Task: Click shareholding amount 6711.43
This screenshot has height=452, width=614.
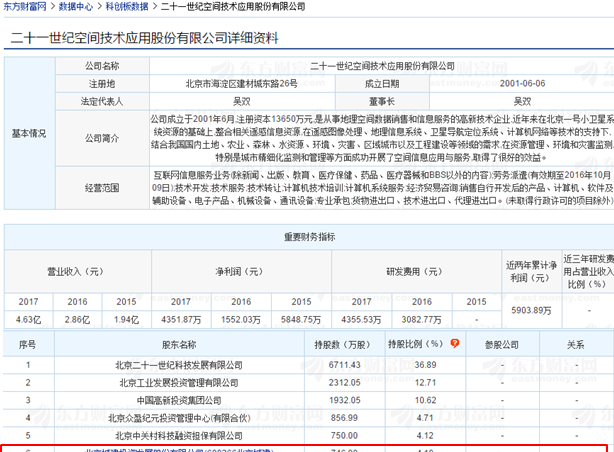Action: coord(345,365)
